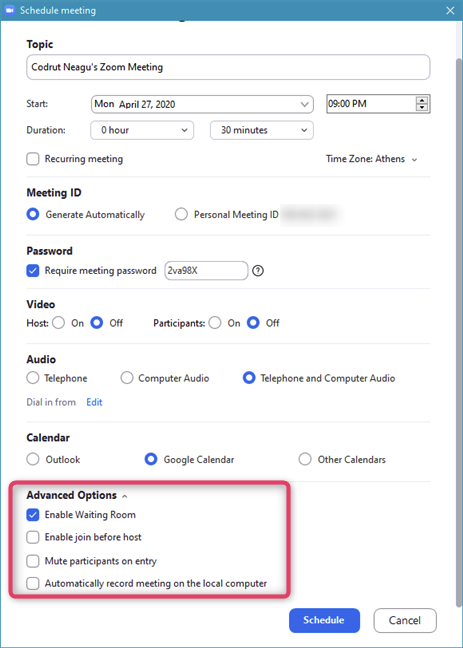The image size is (463, 648).
Task: Select Generate Automatically meeting ID
Action: click(33, 214)
